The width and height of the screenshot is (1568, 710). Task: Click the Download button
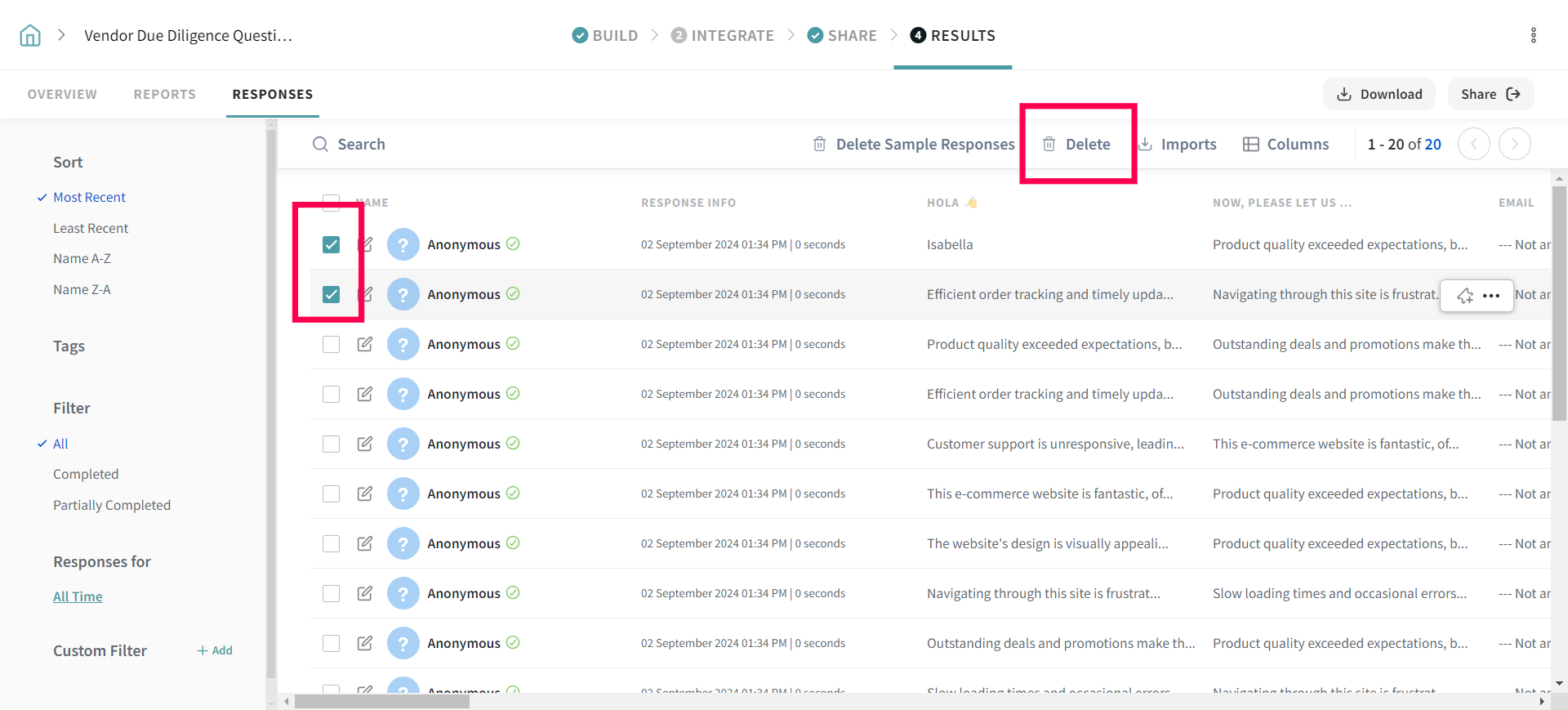click(x=1379, y=94)
